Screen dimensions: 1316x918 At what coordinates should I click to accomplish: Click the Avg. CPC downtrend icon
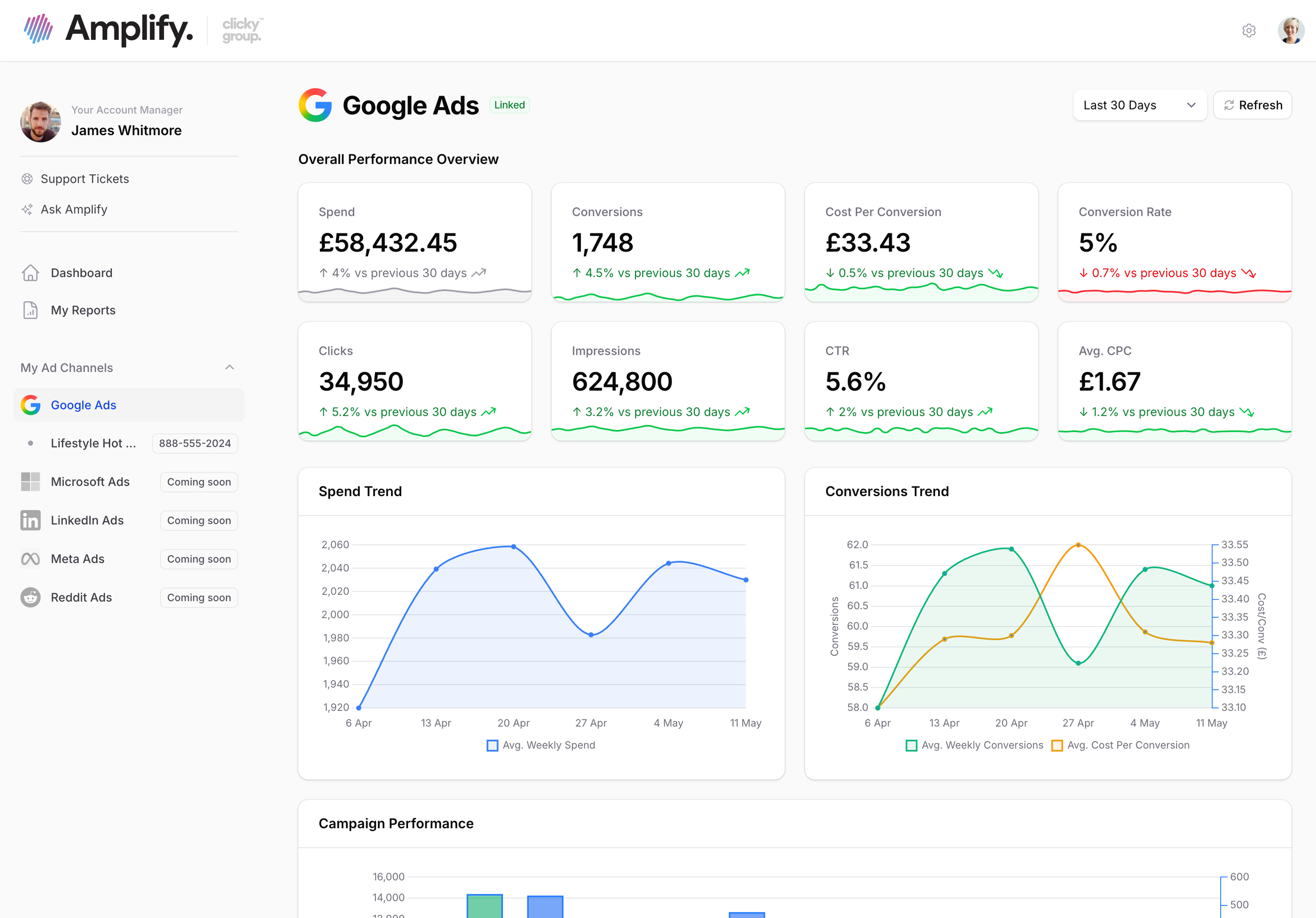pos(1247,412)
